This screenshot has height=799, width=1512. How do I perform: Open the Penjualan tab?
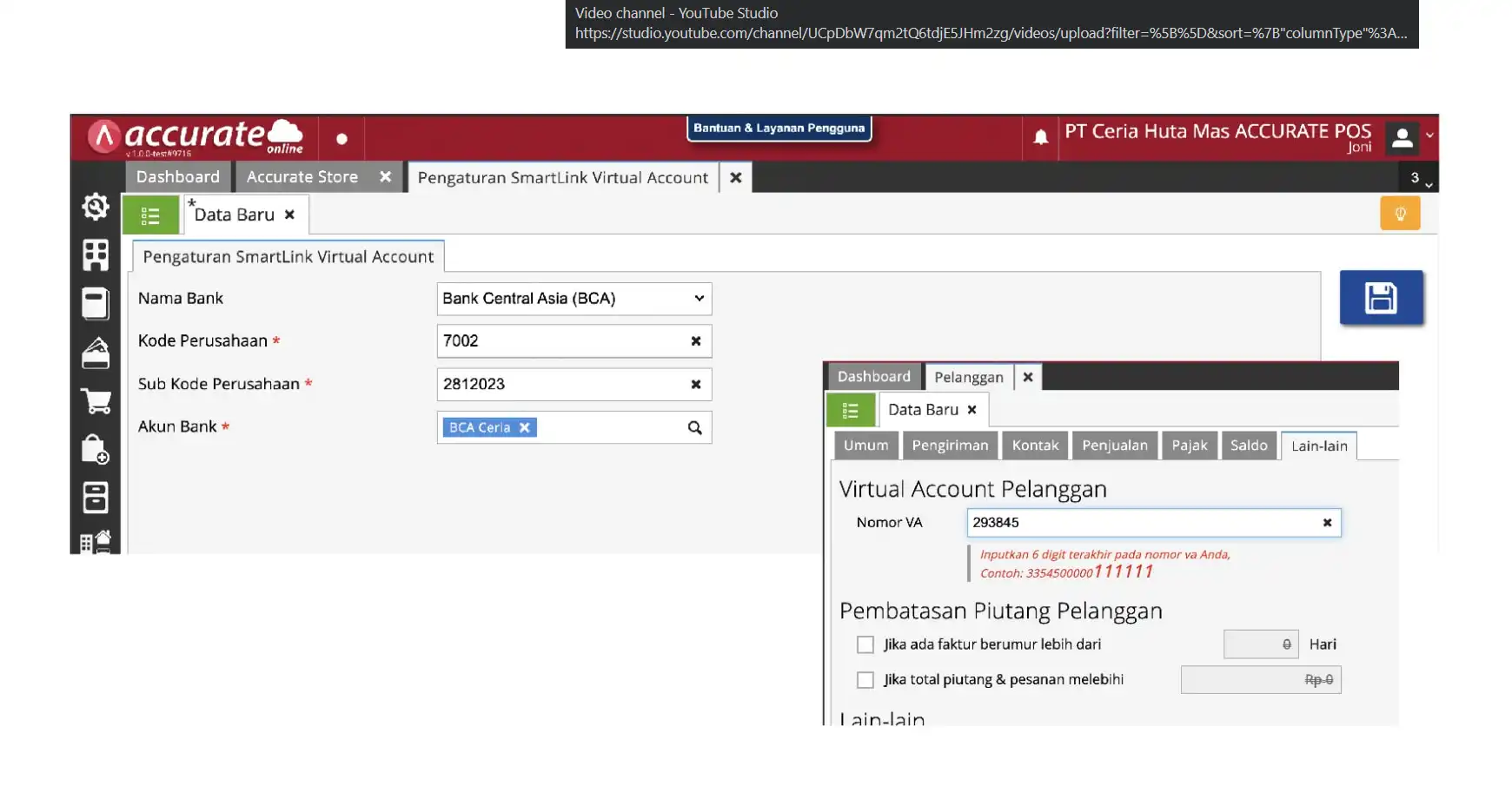pos(1115,446)
